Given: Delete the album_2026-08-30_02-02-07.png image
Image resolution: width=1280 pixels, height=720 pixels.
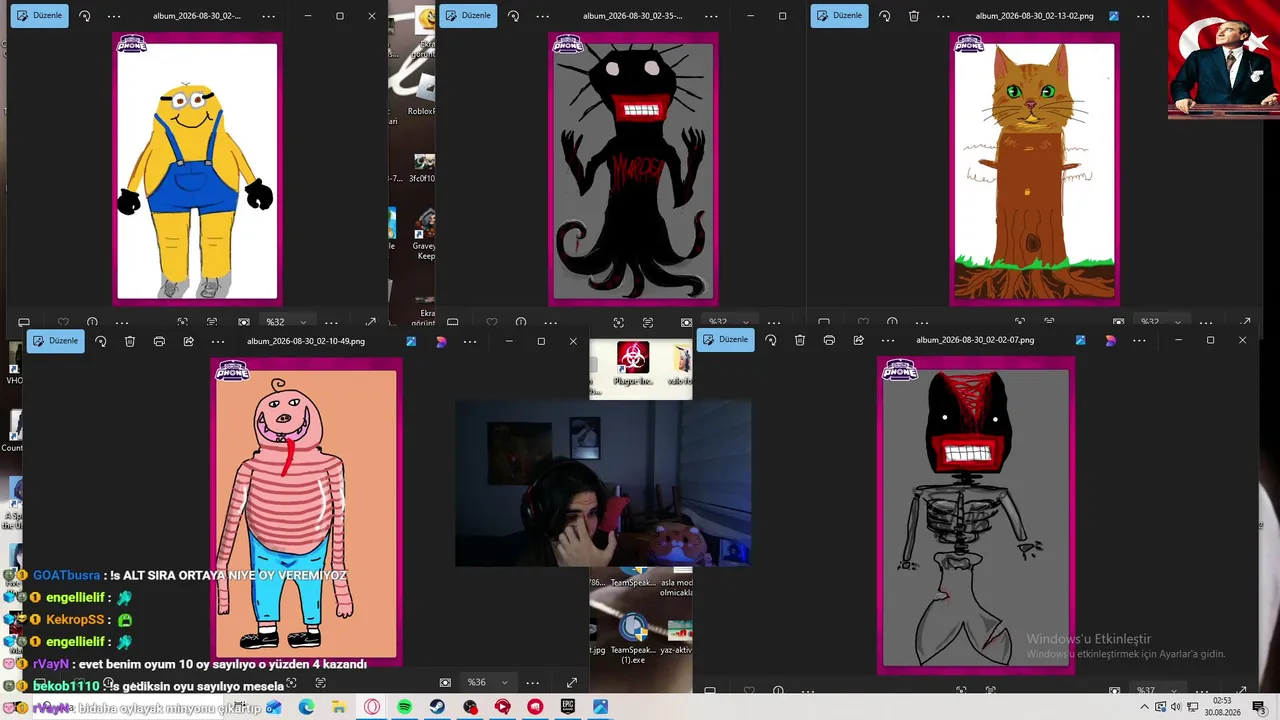Looking at the screenshot, I should click(800, 340).
